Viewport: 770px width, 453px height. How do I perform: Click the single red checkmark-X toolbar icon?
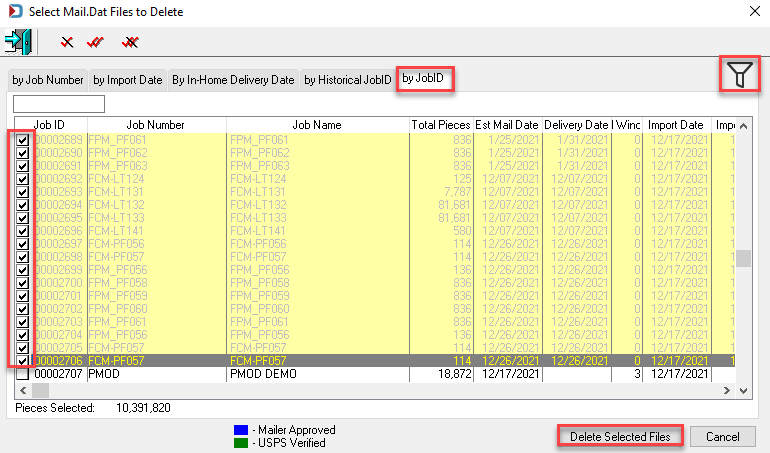click(67, 42)
